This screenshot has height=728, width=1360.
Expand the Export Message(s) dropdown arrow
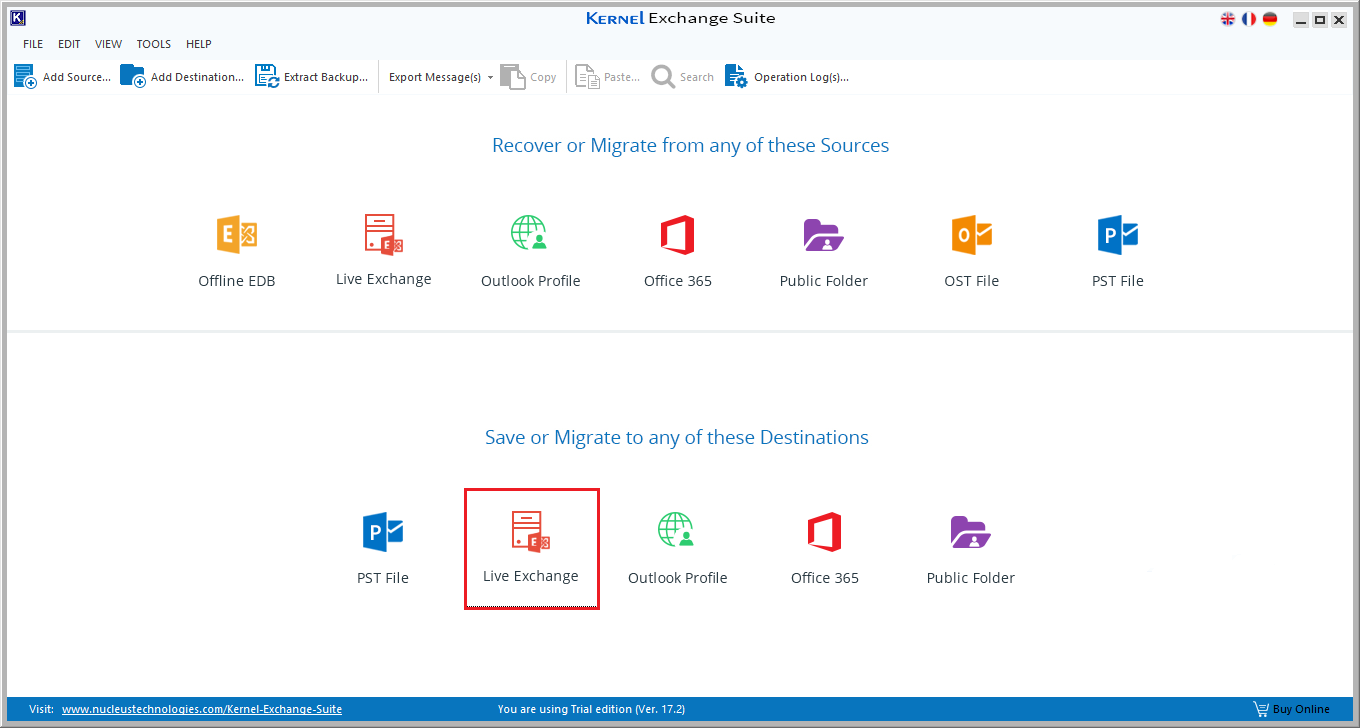pyautogui.click(x=490, y=77)
